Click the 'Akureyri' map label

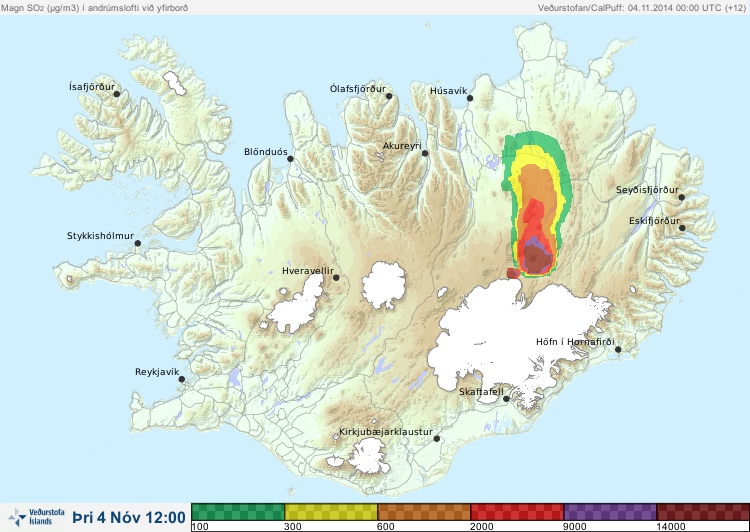click(402, 146)
